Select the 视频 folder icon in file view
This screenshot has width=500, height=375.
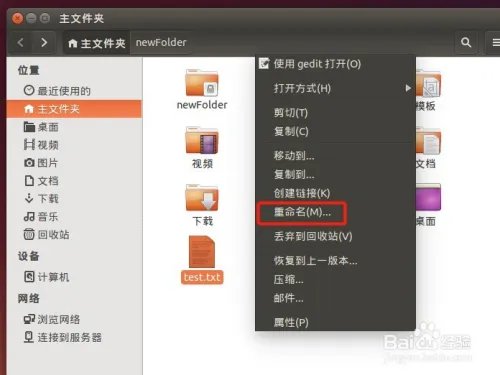(x=202, y=141)
